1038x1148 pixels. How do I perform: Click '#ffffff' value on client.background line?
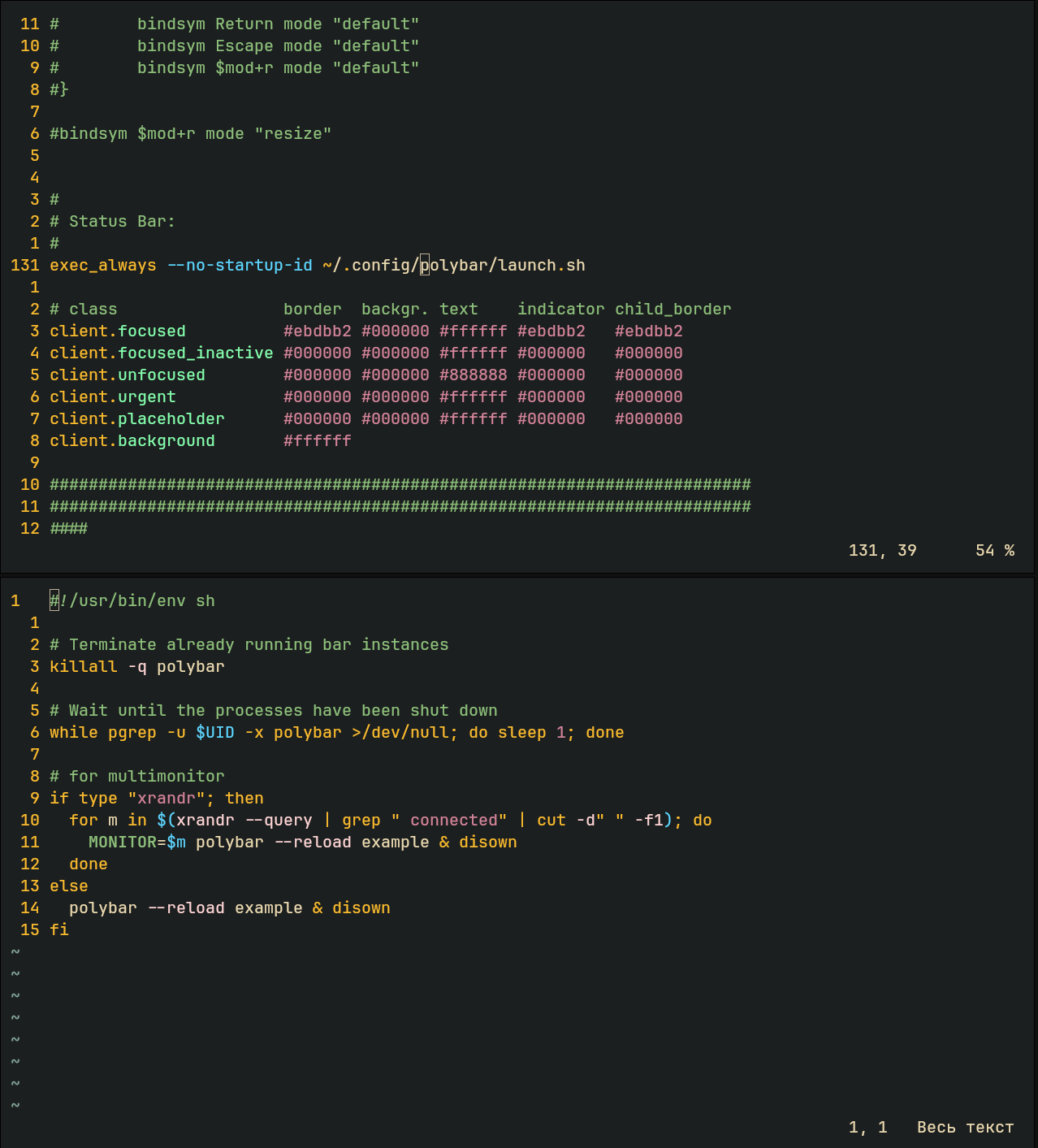pyautogui.click(x=318, y=441)
